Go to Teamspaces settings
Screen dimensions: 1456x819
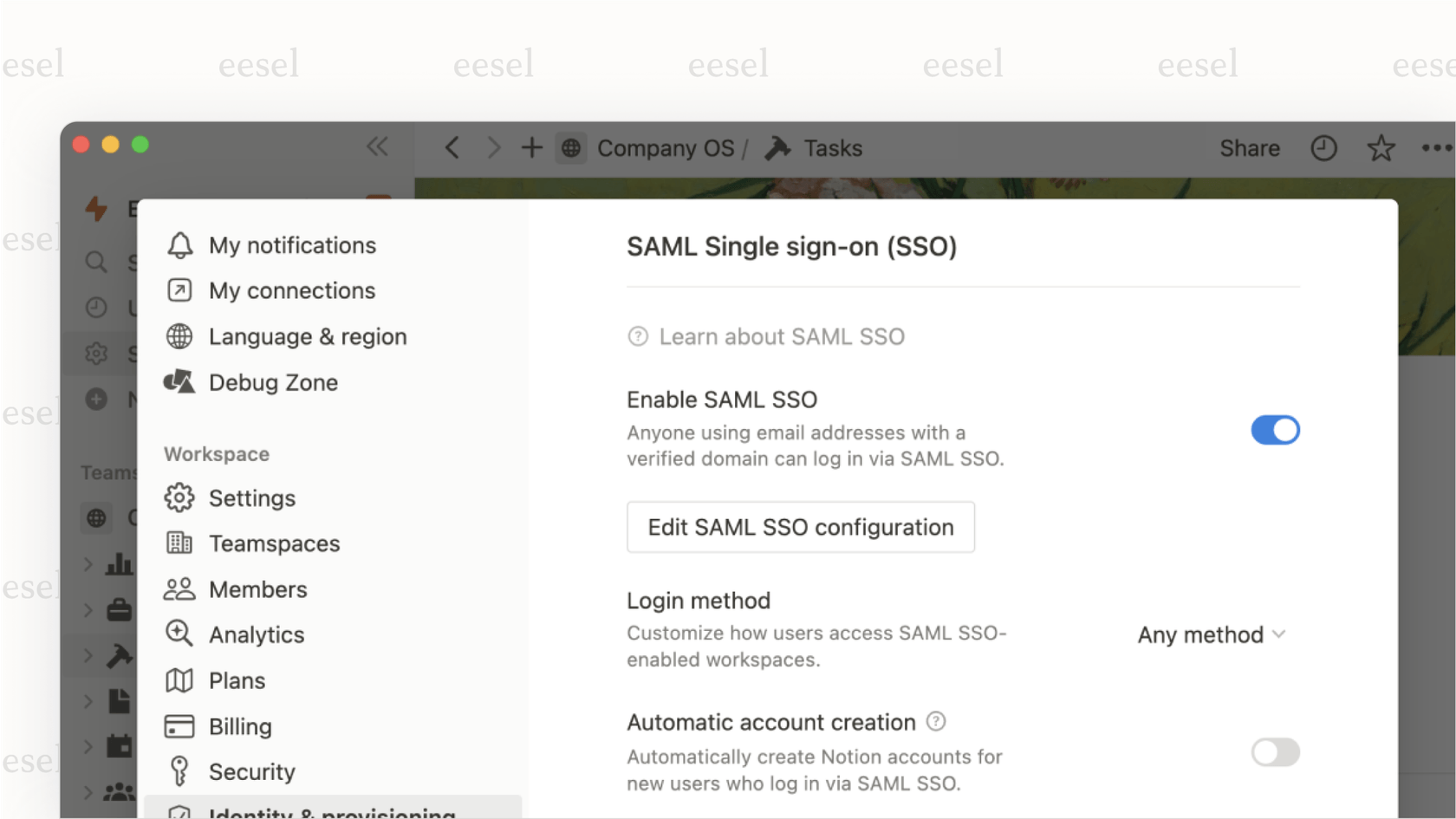[x=274, y=543]
